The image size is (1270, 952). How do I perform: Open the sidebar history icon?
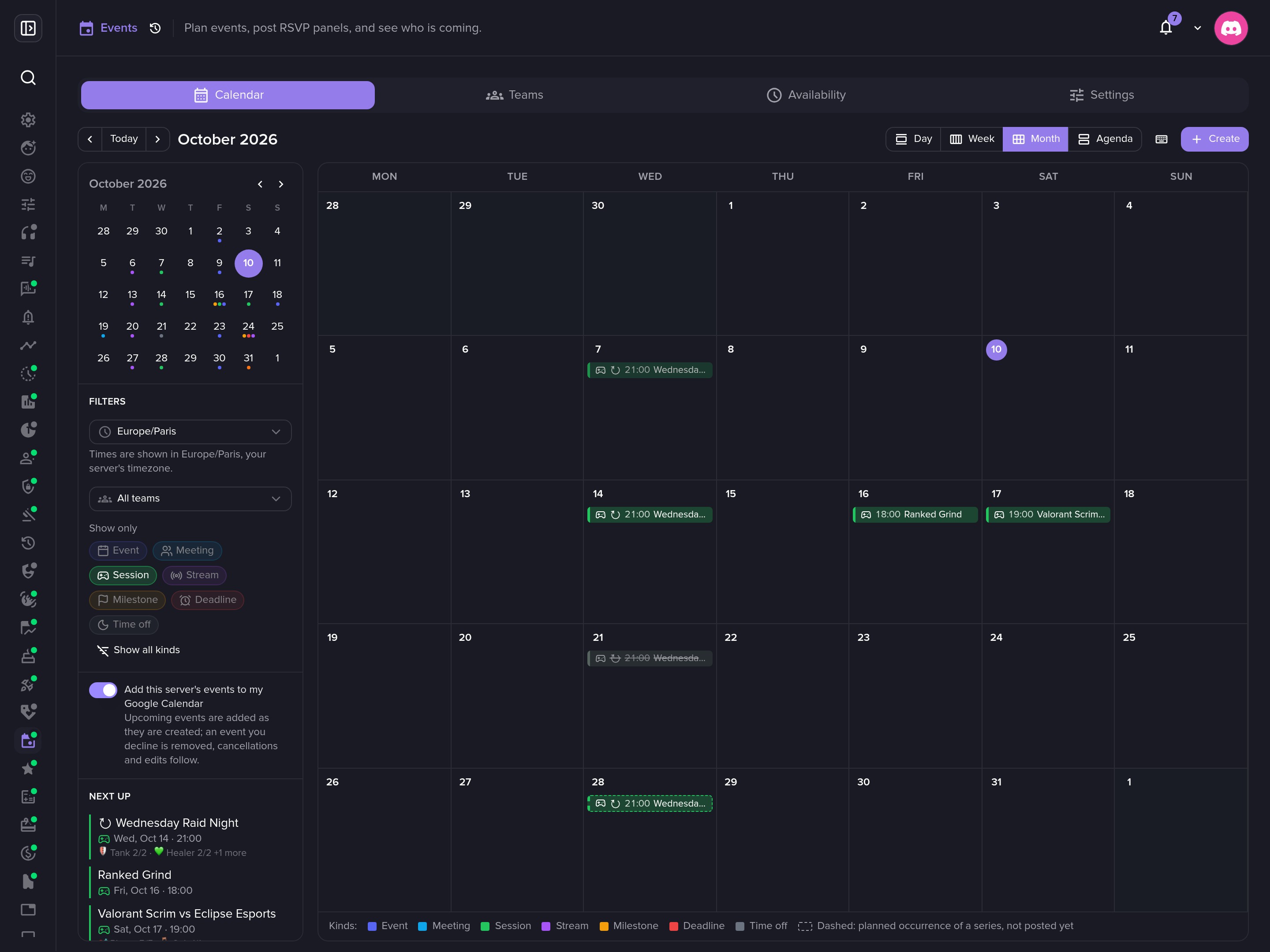point(28,543)
